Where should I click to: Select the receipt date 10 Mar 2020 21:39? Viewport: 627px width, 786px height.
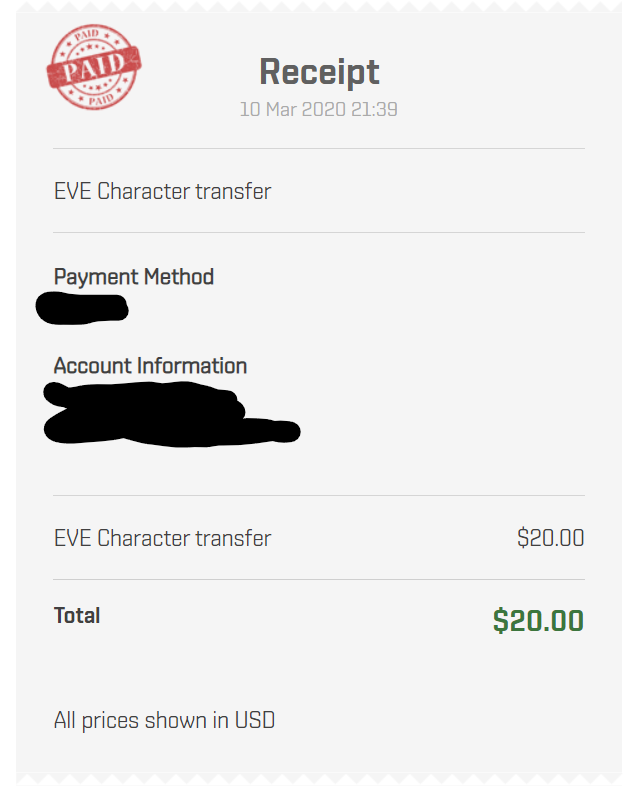coord(319,109)
